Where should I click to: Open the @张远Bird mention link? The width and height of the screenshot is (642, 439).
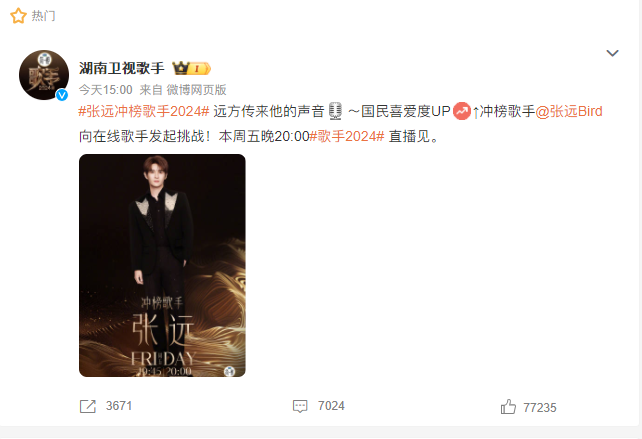(569, 111)
